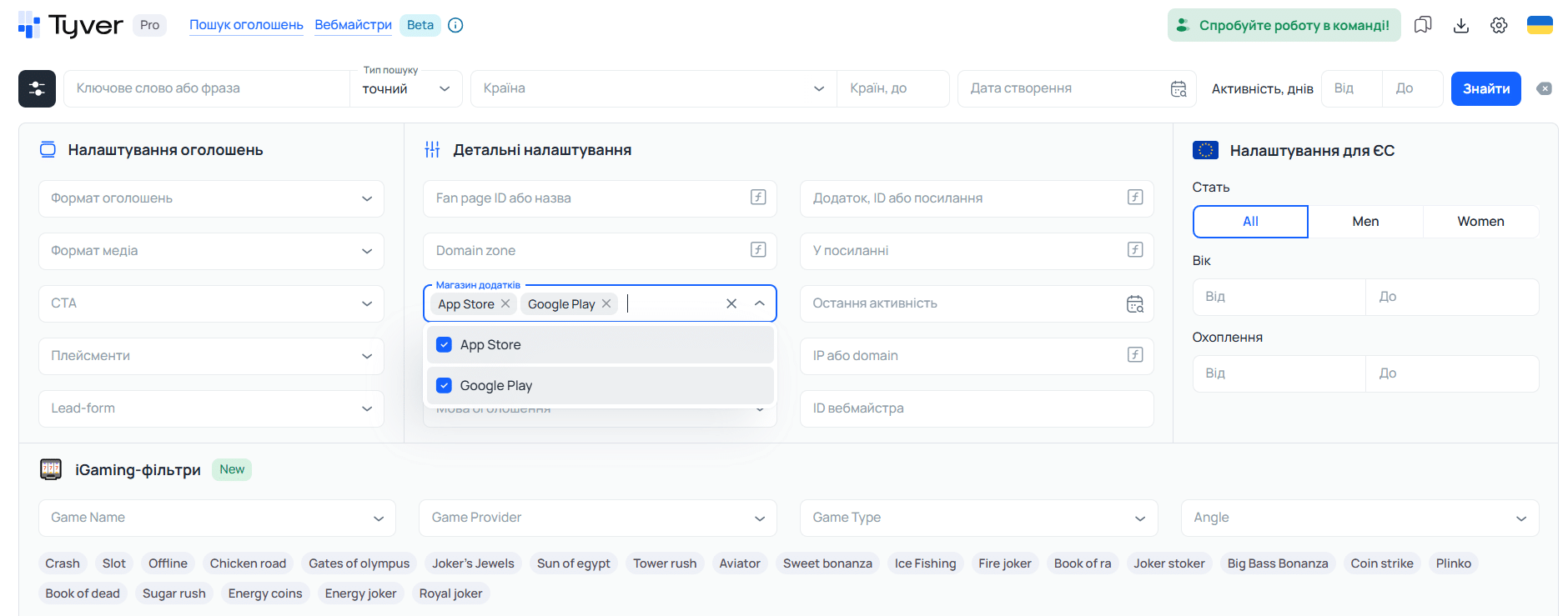The width and height of the screenshot is (1568, 616).
Task: Uncheck the Google Play checkbox
Action: [445, 386]
